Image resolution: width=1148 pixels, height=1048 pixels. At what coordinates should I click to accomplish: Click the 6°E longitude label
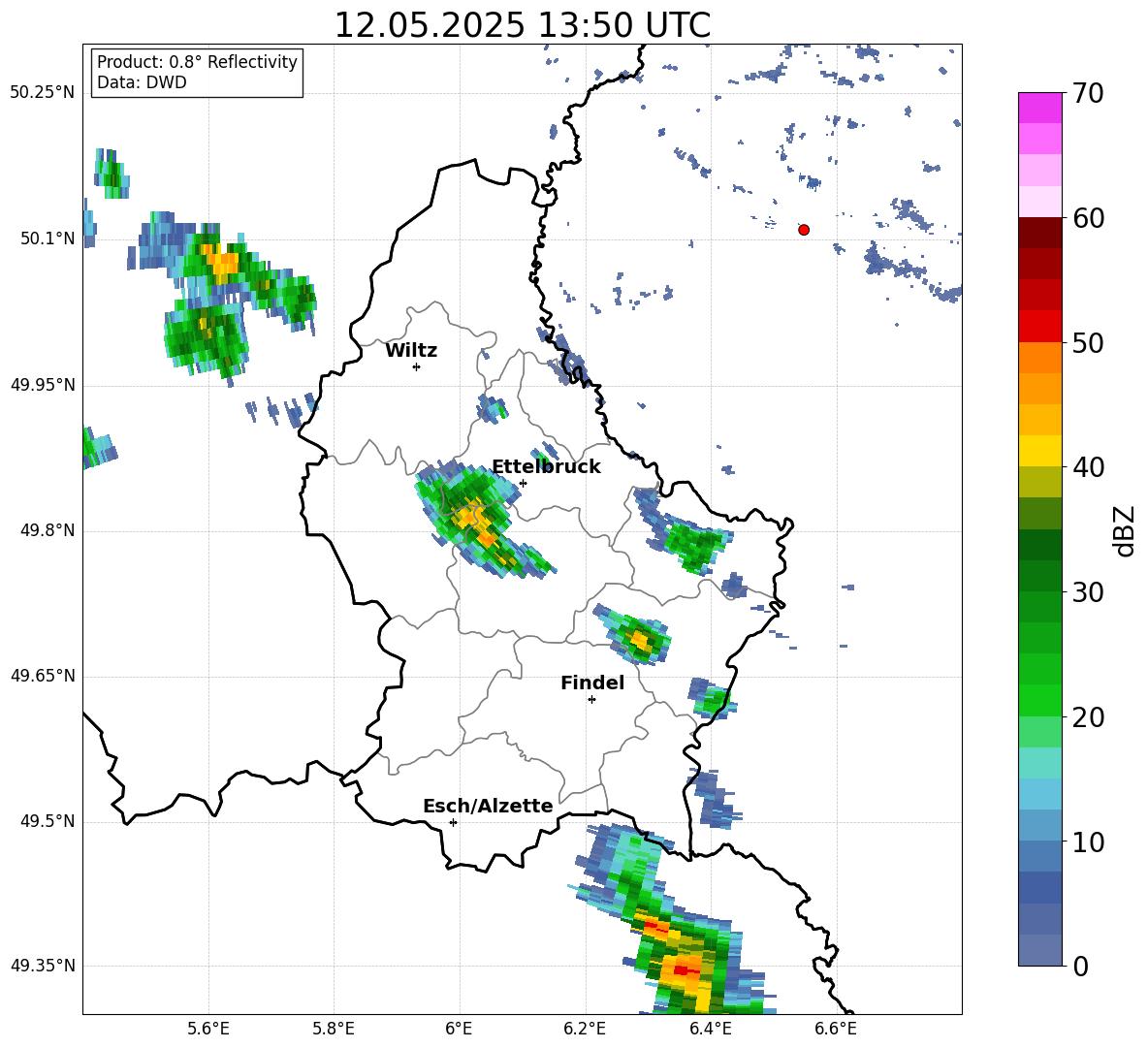tap(459, 1029)
